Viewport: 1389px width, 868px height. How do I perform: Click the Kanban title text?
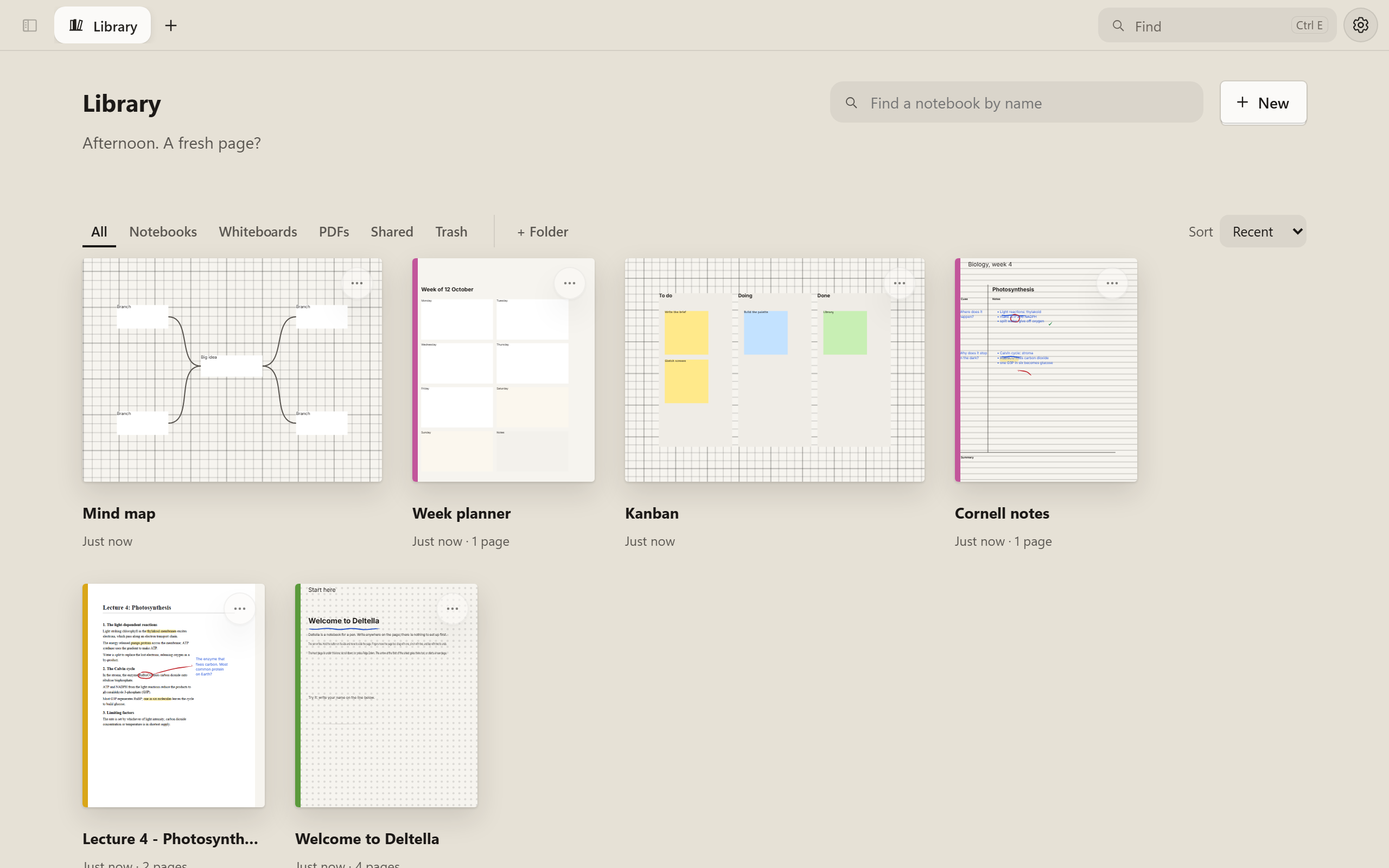[652, 513]
